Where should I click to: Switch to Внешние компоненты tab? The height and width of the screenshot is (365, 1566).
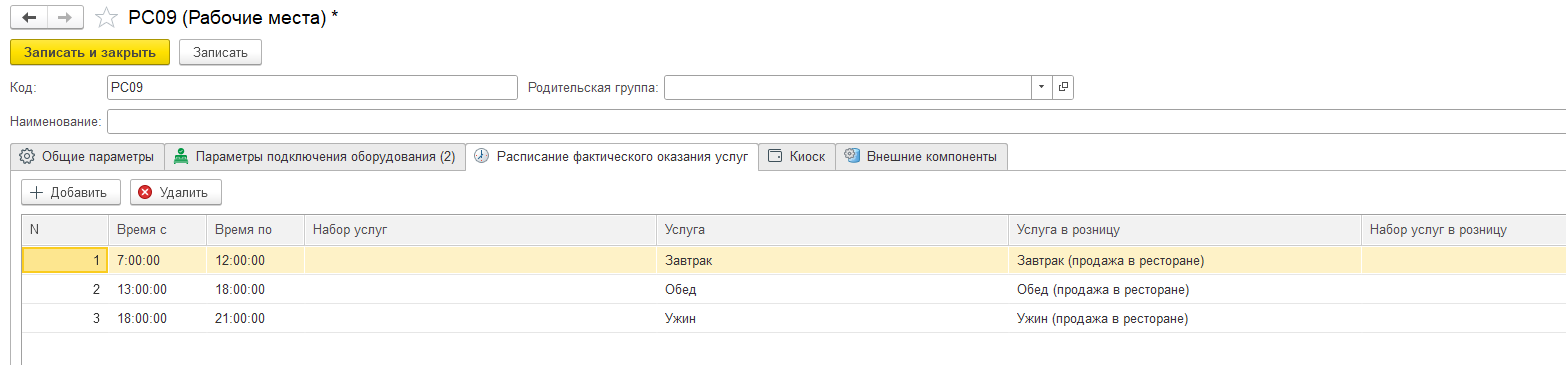tap(922, 156)
